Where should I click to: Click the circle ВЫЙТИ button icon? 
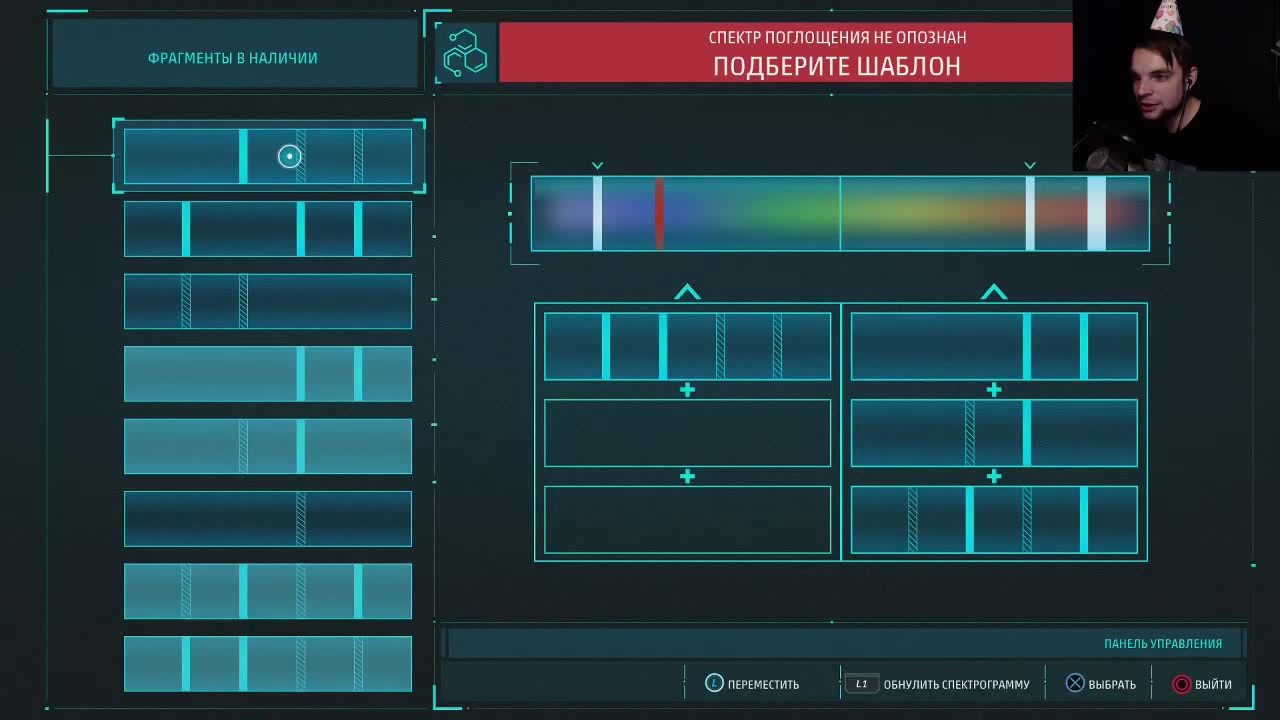(1182, 684)
